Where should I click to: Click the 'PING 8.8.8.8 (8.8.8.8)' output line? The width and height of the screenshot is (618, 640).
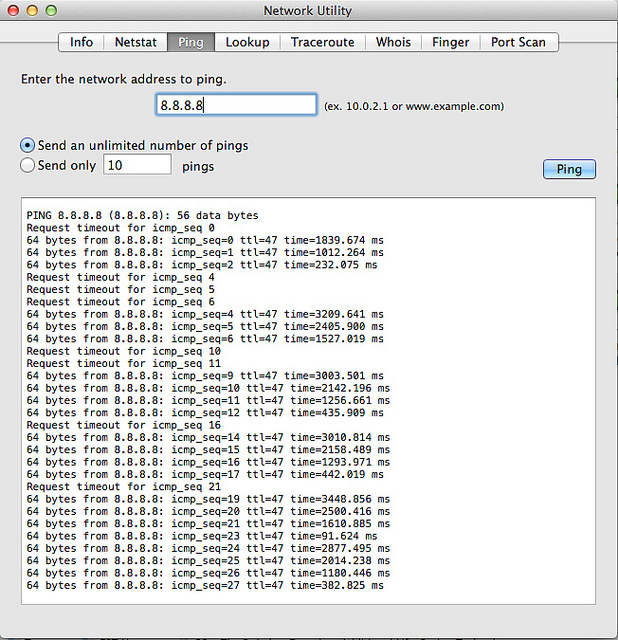click(x=142, y=215)
